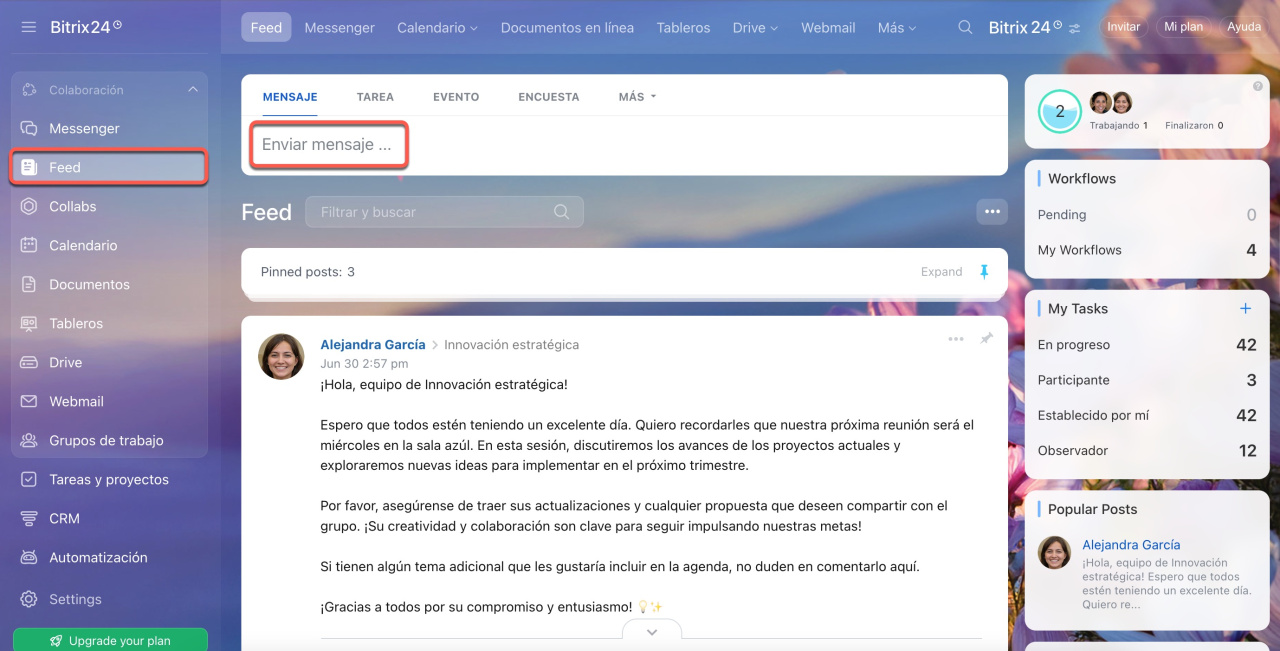Open the Más dropdown in top menu
This screenshot has height=651, width=1280.
click(897, 28)
